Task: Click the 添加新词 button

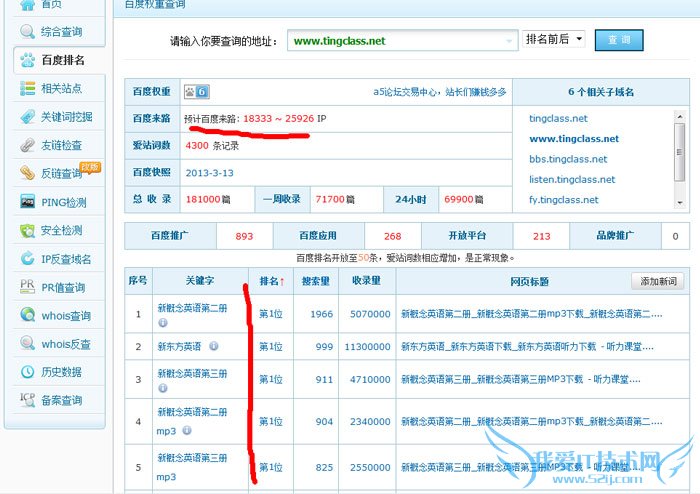Action: tap(658, 281)
